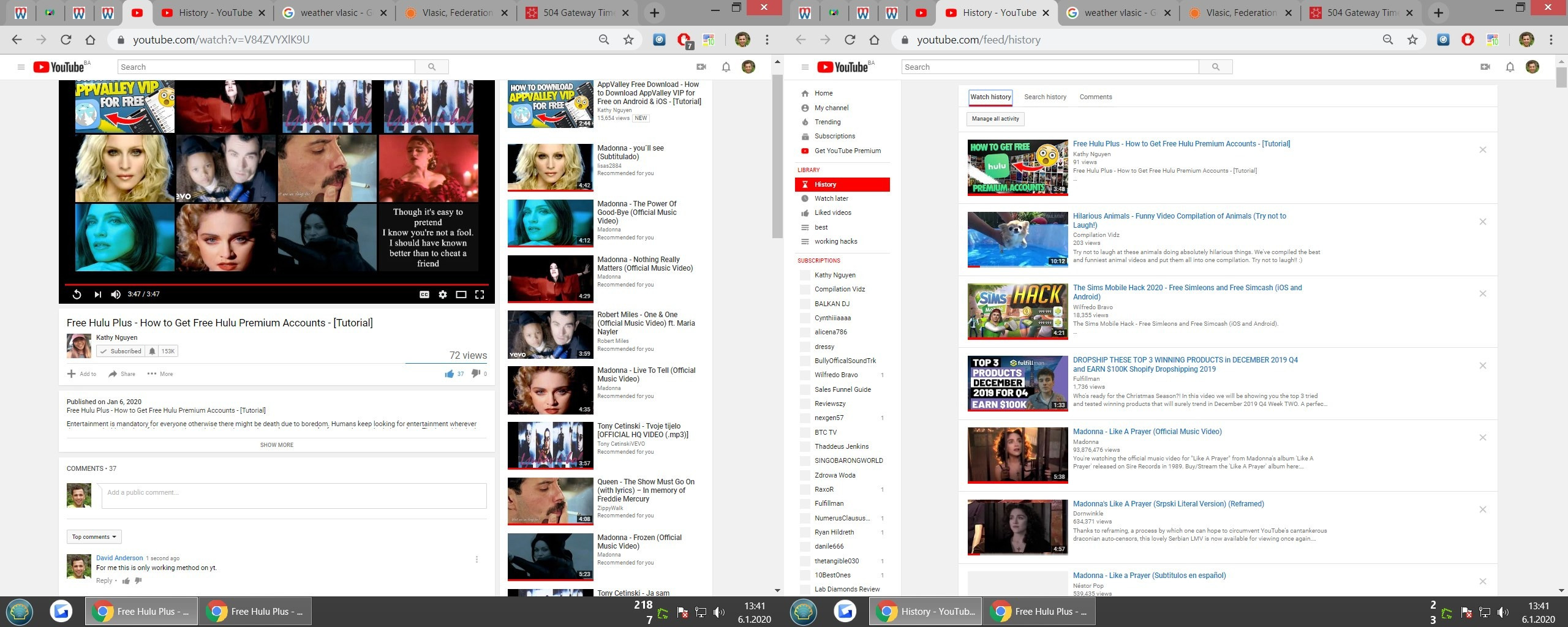Click Get YouTube Premium in sidebar
The width and height of the screenshot is (1568, 627).
click(842, 151)
